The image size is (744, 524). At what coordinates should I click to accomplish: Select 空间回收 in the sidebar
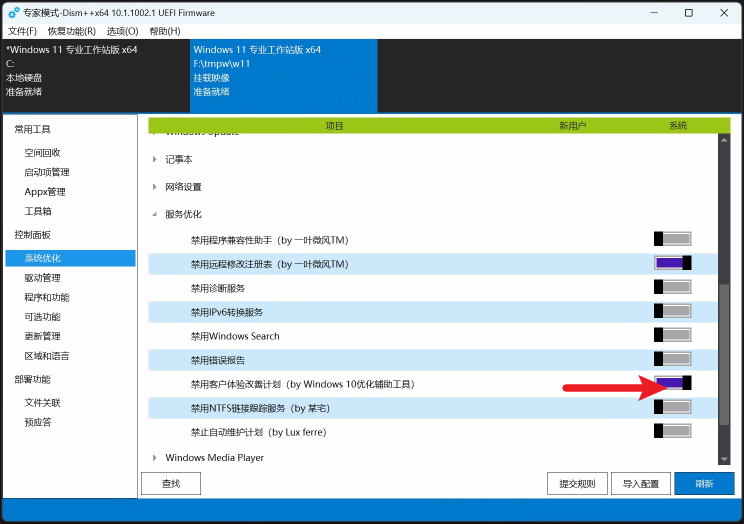pos(42,153)
